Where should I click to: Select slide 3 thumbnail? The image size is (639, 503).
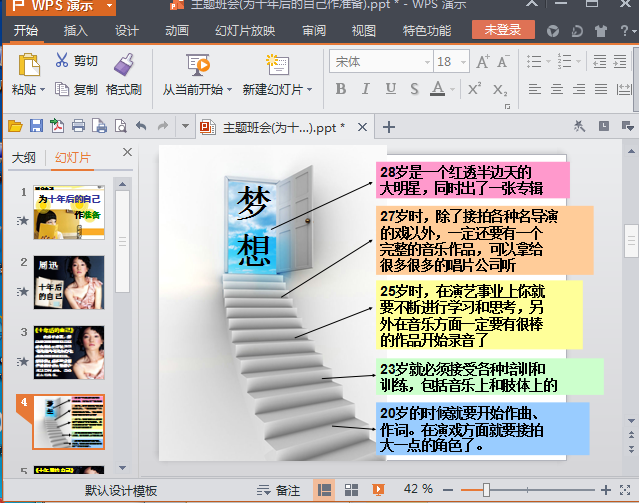click(69, 353)
